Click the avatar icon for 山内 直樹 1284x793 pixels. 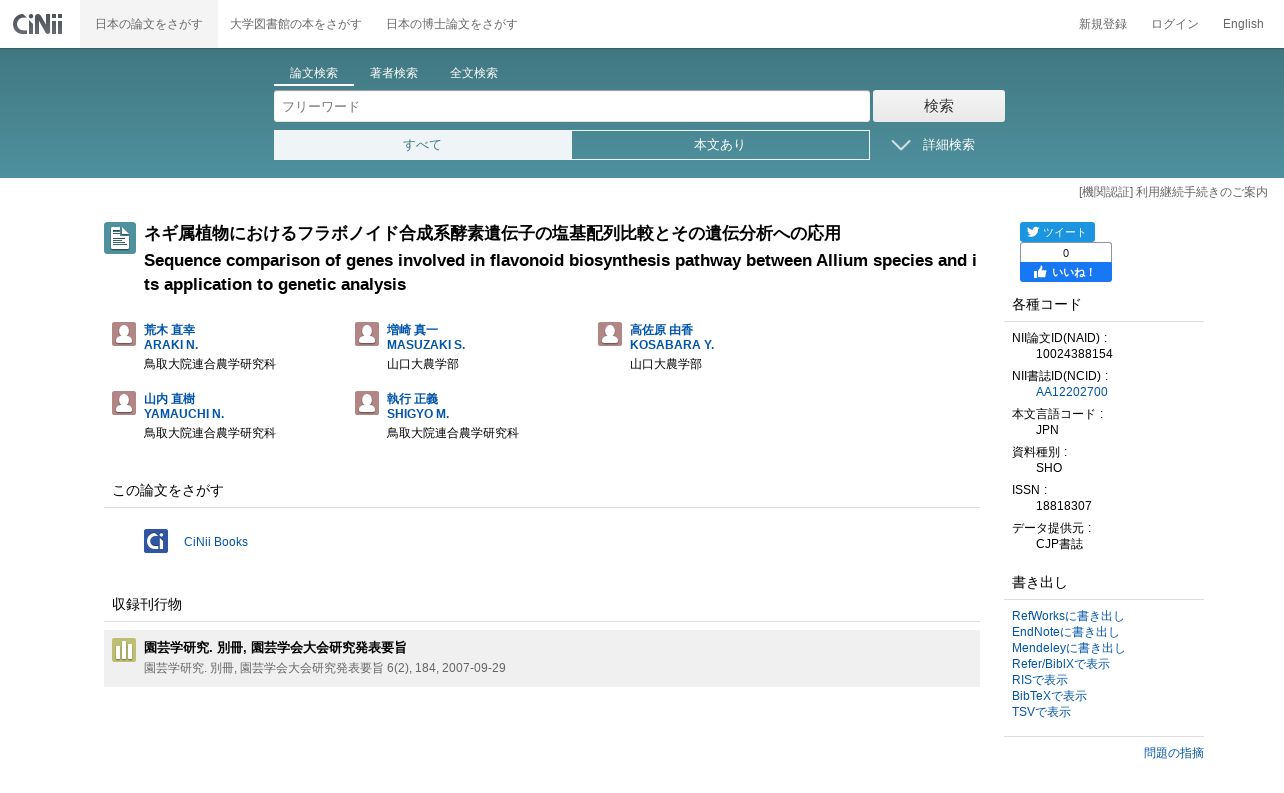pos(124,403)
